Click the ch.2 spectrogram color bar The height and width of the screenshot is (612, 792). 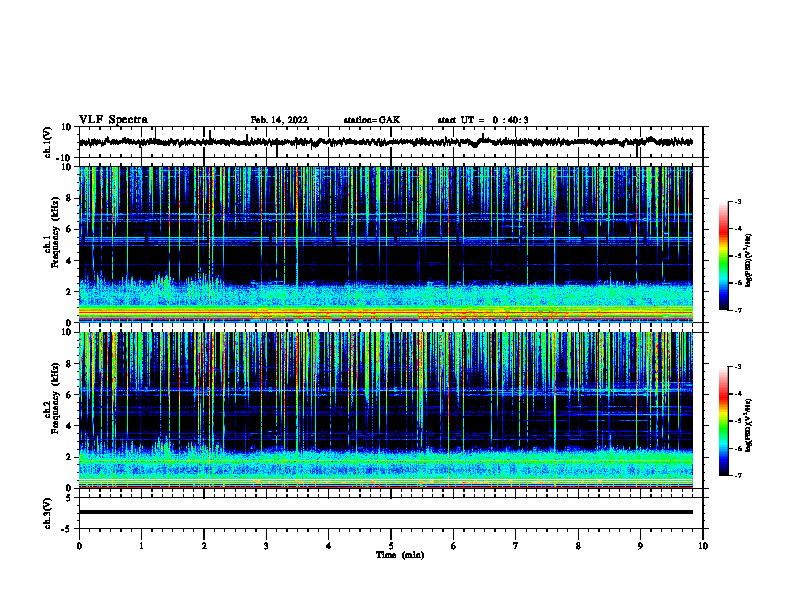[x=723, y=421]
